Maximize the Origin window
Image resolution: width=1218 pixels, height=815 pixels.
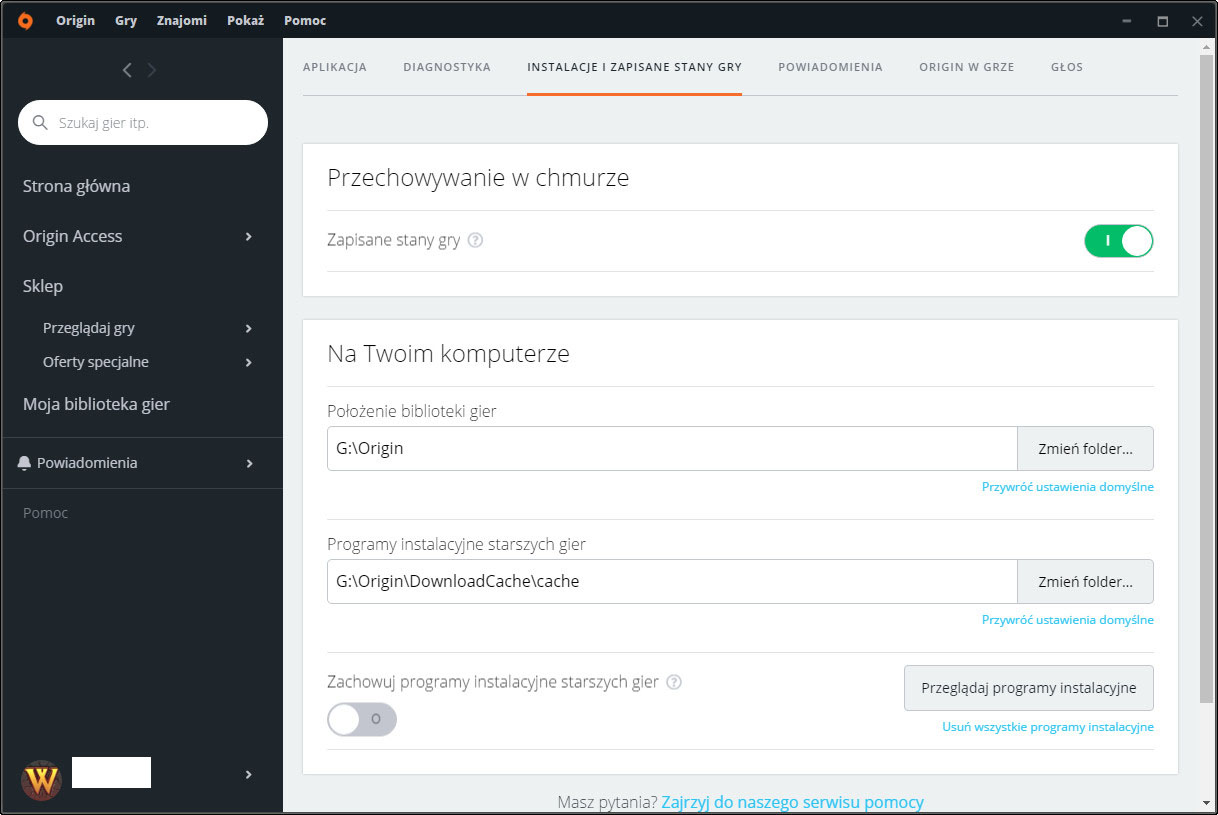[1162, 21]
